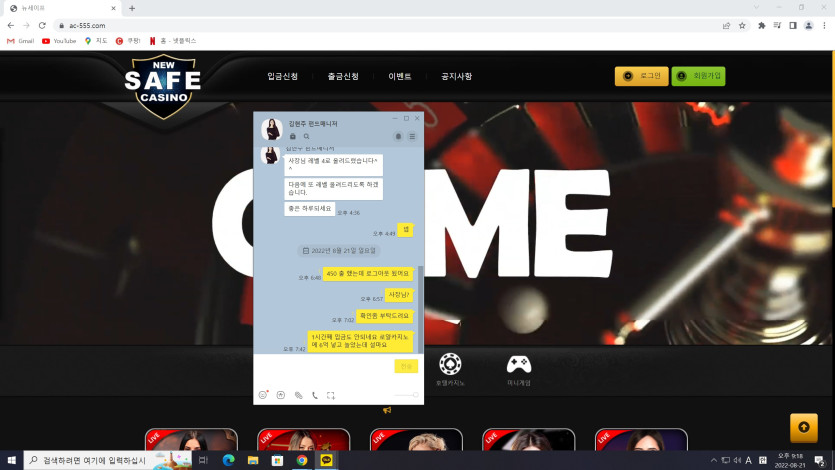Go back in the browser
This screenshot has width=835, height=470.
(x=11, y=25)
